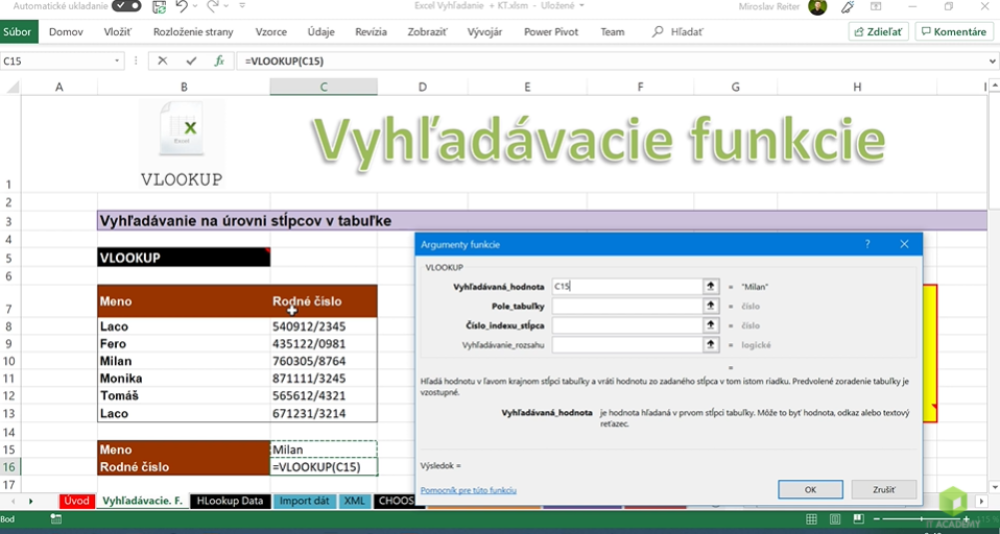Click the Zdieľať share button
Image resolution: width=1000 pixels, height=534 pixels.
(878, 32)
